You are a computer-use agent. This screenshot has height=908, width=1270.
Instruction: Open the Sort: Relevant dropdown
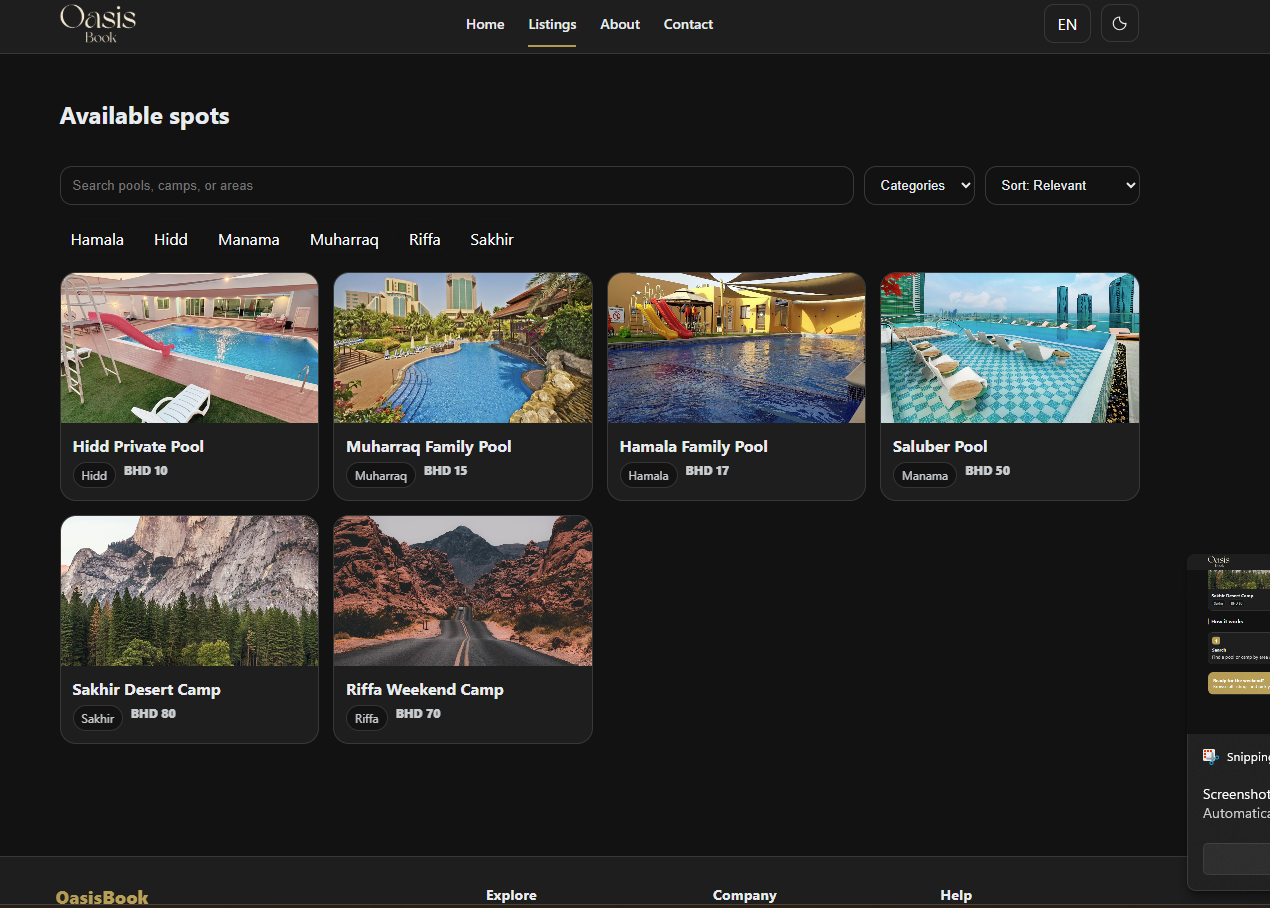[1062, 185]
